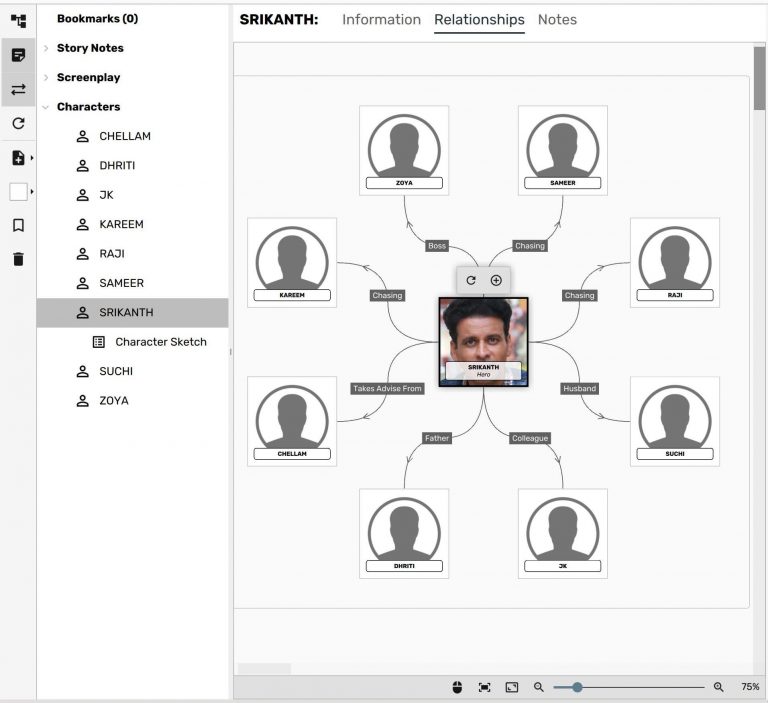Toggle the notes panel icon in left toolbar
The image size is (768, 703).
[18, 55]
